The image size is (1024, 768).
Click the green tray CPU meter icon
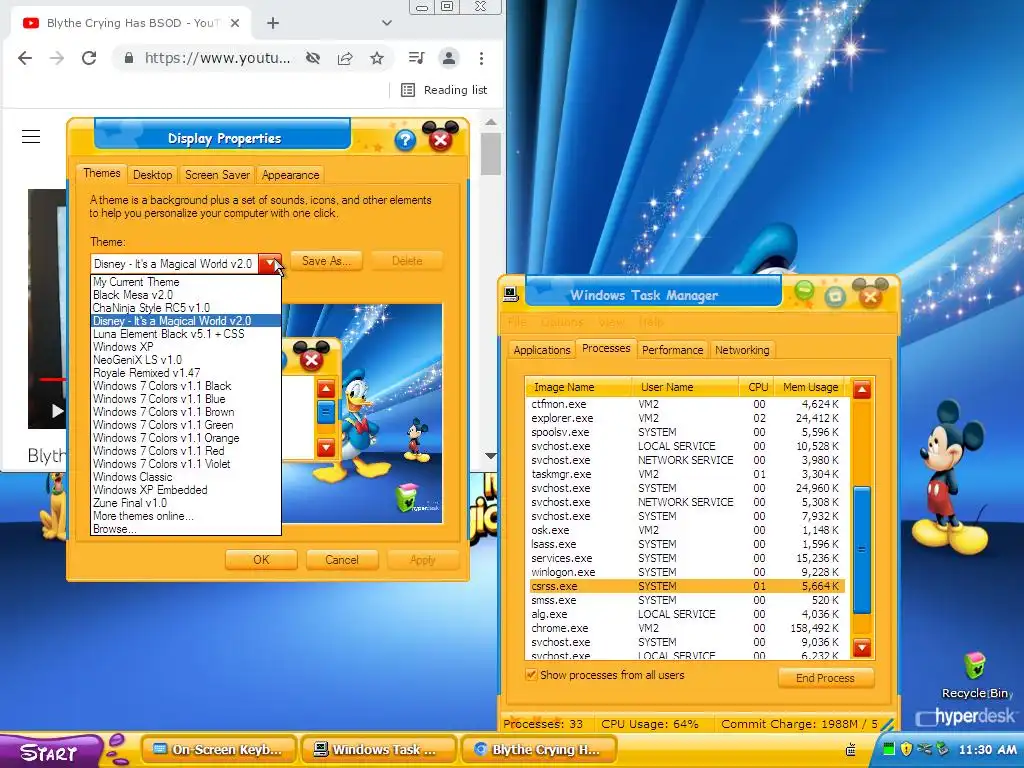(889, 749)
